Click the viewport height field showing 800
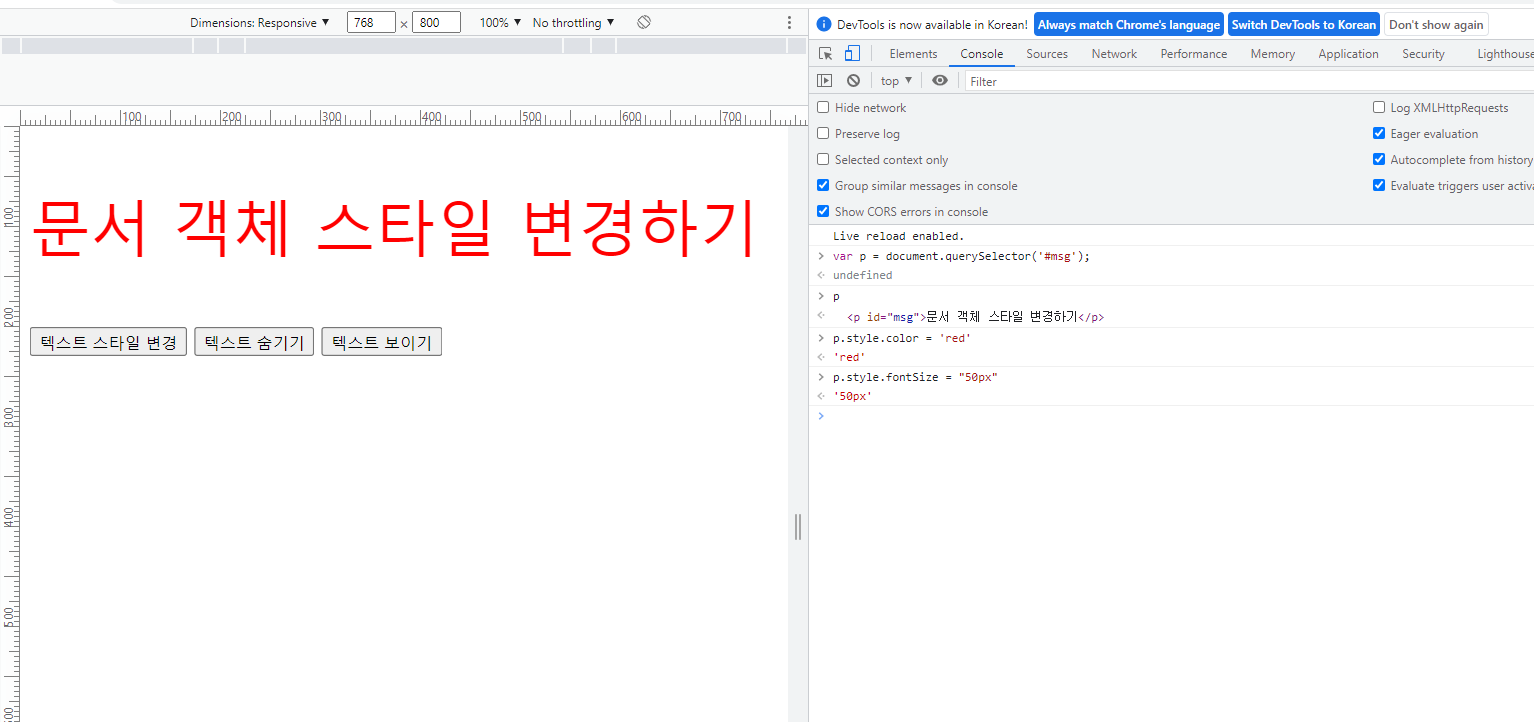Viewport: 1534px width, 722px height. [436, 22]
